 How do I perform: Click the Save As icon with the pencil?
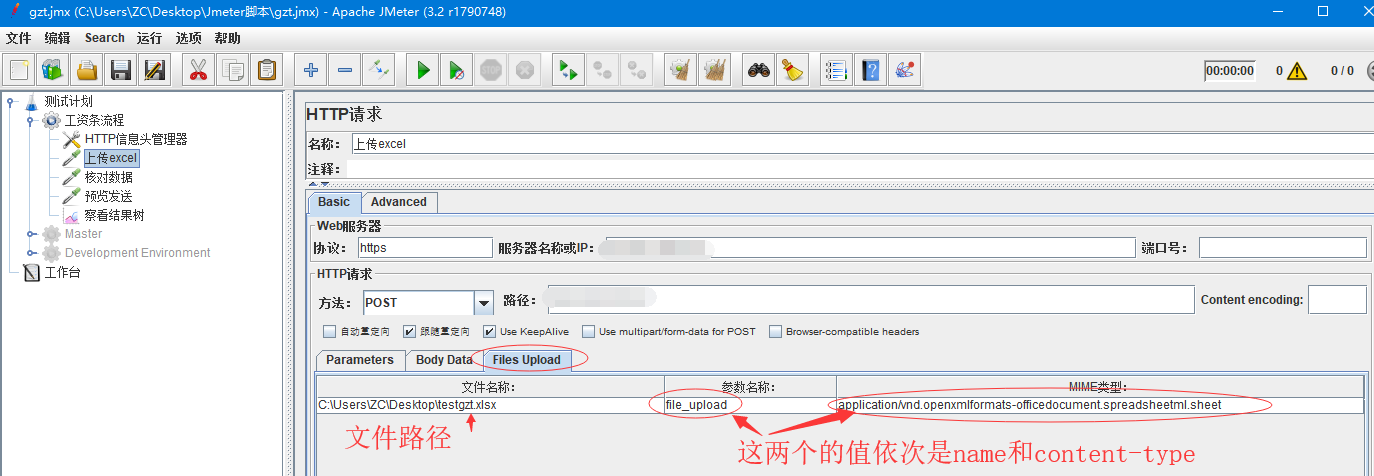click(x=155, y=70)
